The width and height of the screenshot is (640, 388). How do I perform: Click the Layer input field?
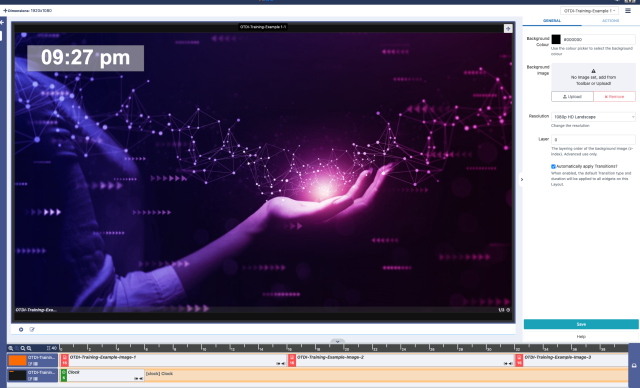point(593,140)
